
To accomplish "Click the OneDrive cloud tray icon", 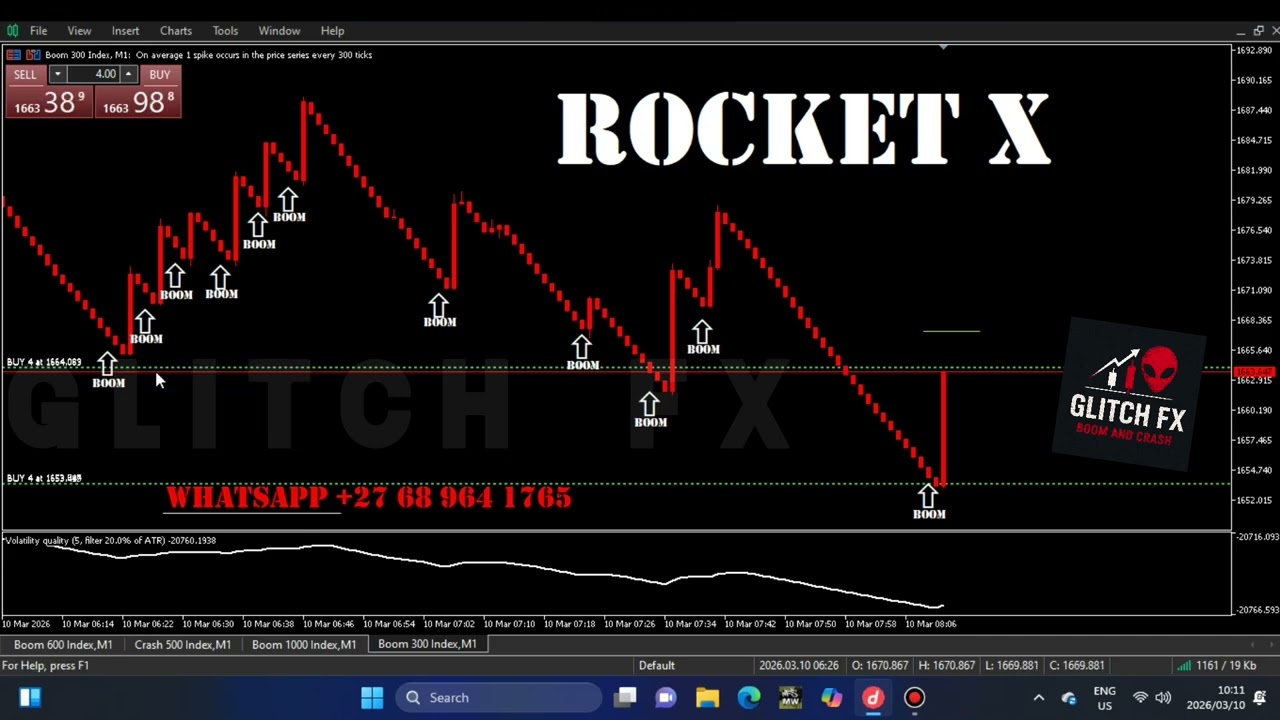I will [1069, 698].
